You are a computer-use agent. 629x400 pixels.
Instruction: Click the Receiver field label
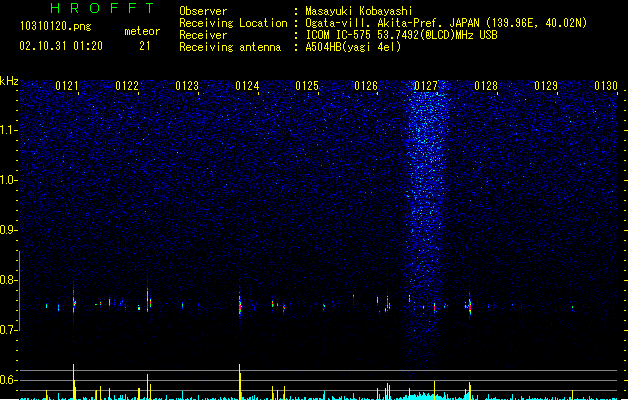tap(203, 35)
